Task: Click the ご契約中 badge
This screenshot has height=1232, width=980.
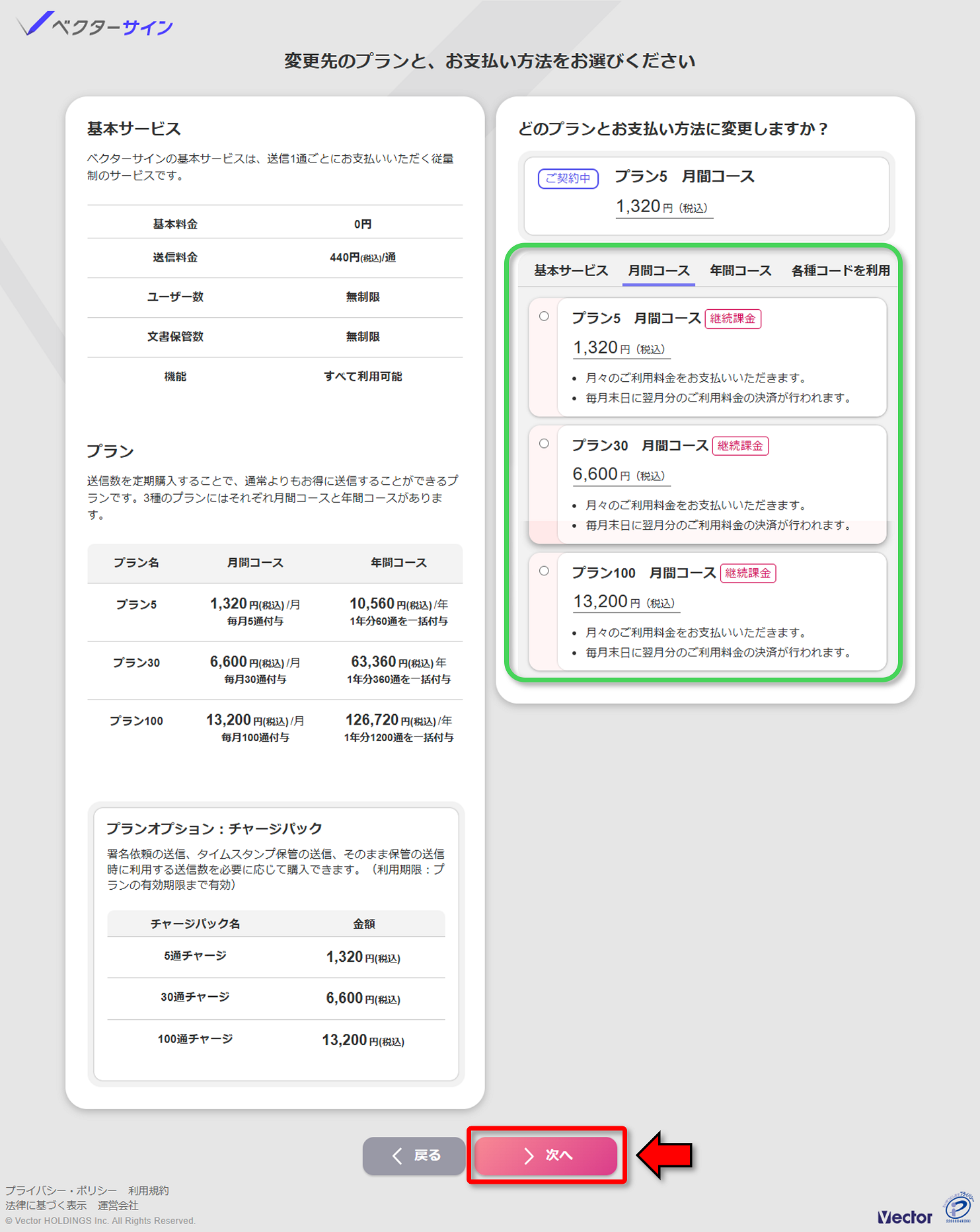Action: click(568, 178)
